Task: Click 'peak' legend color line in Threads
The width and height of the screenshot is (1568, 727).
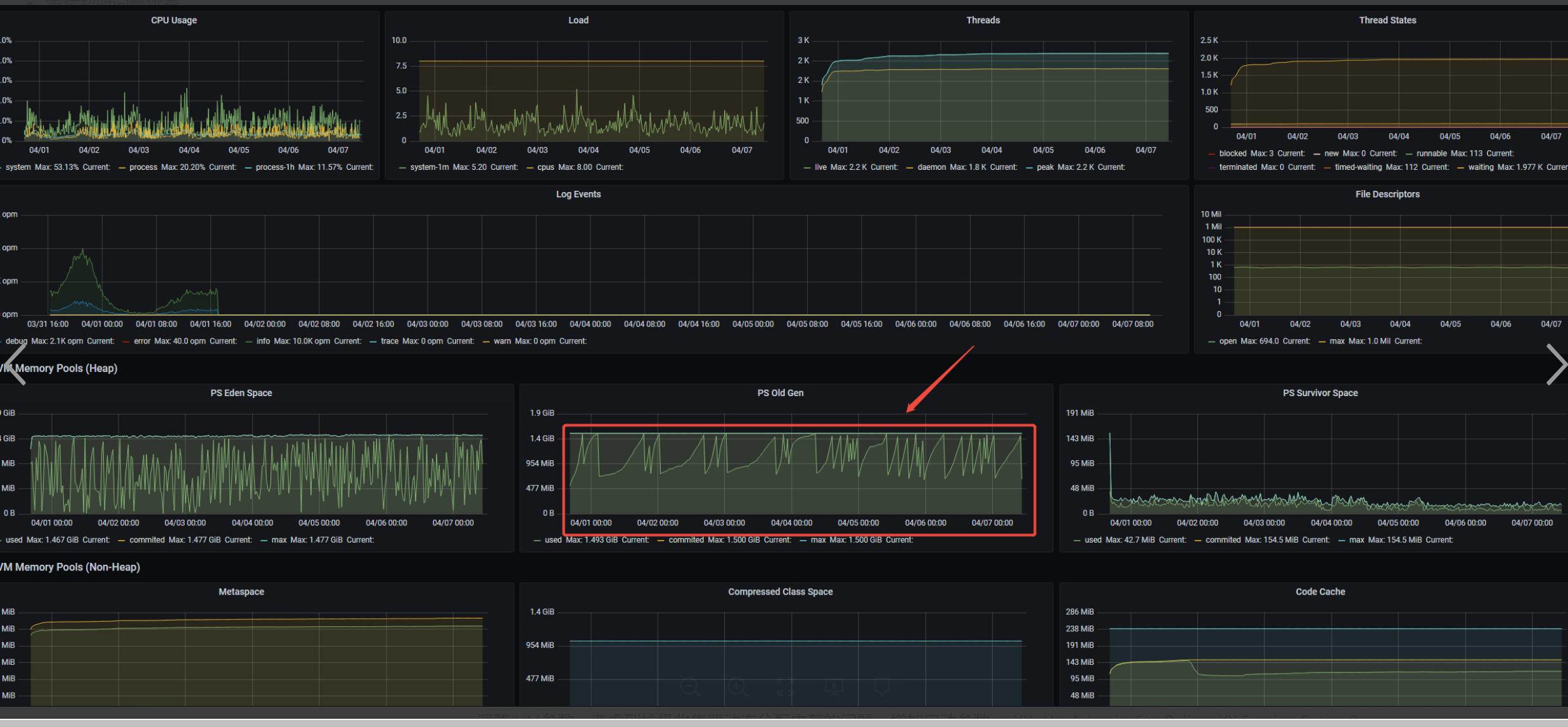Action: coord(1029,168)
